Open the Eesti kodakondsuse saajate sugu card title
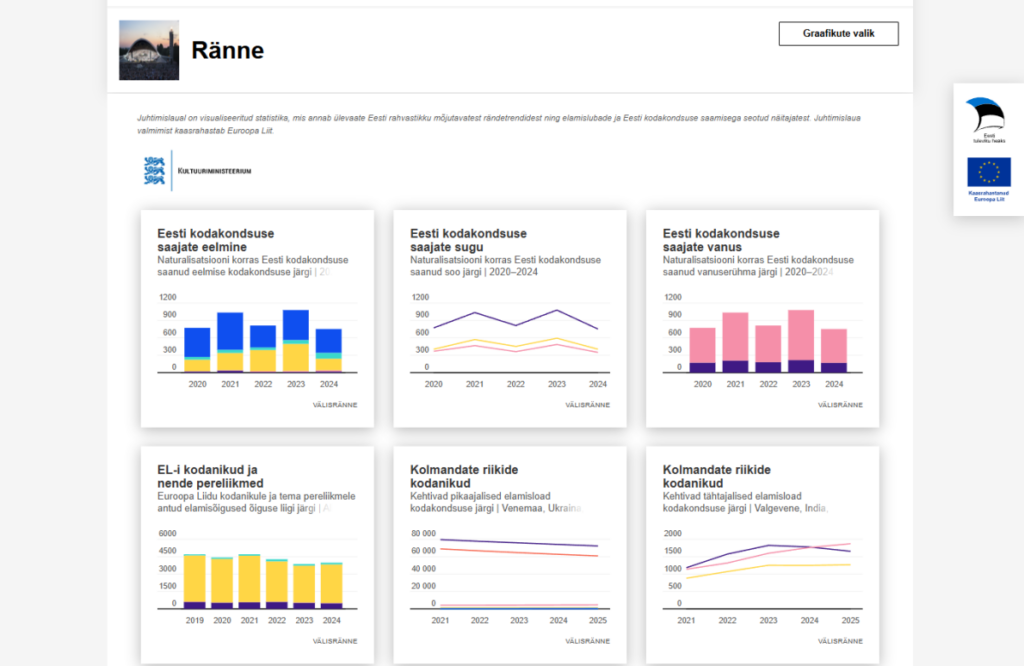This screenshot has height=666, width=1024. click(x=469, y=240)
